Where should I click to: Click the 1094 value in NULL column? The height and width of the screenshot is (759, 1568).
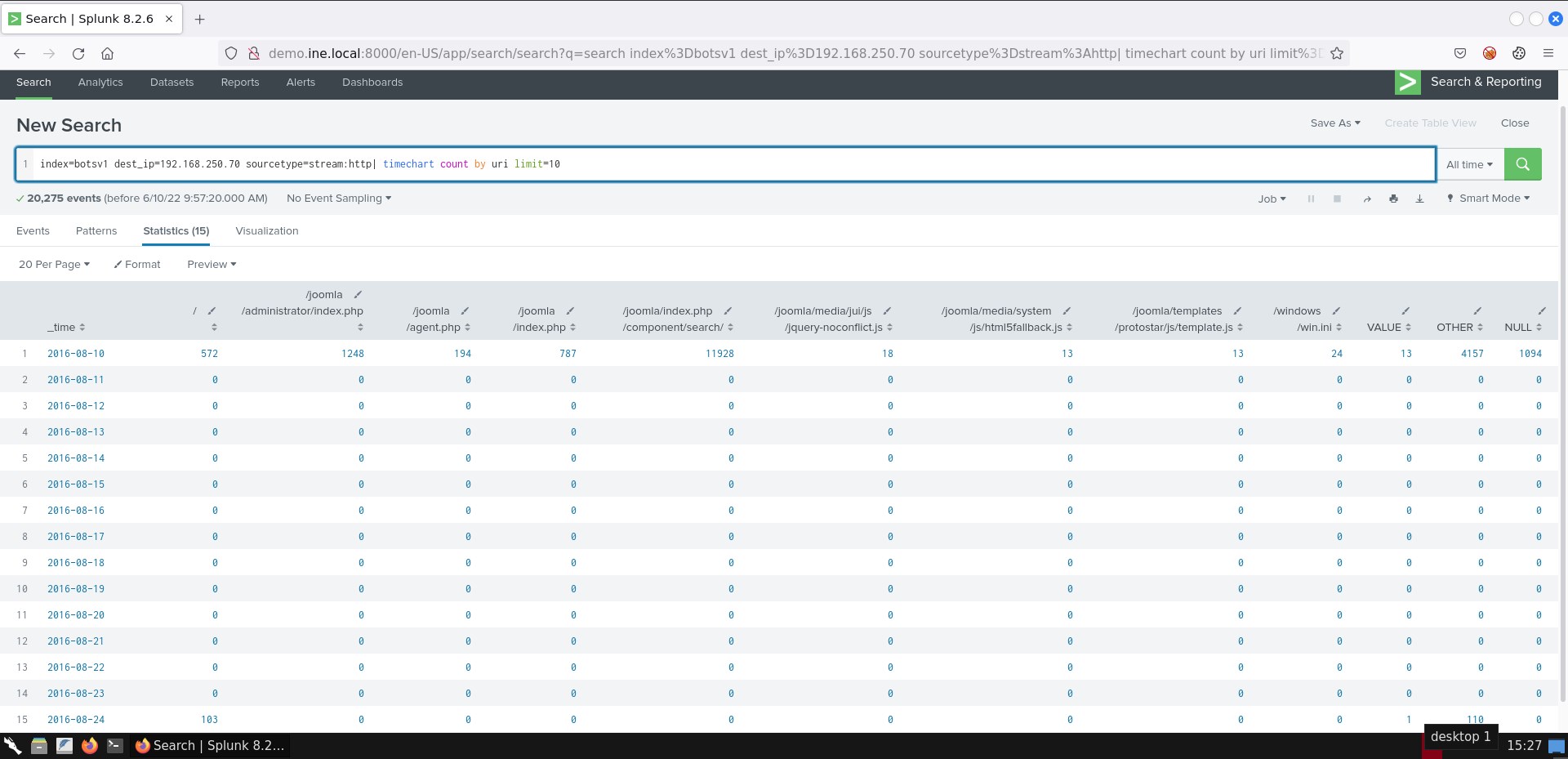tap(1530, 354)
